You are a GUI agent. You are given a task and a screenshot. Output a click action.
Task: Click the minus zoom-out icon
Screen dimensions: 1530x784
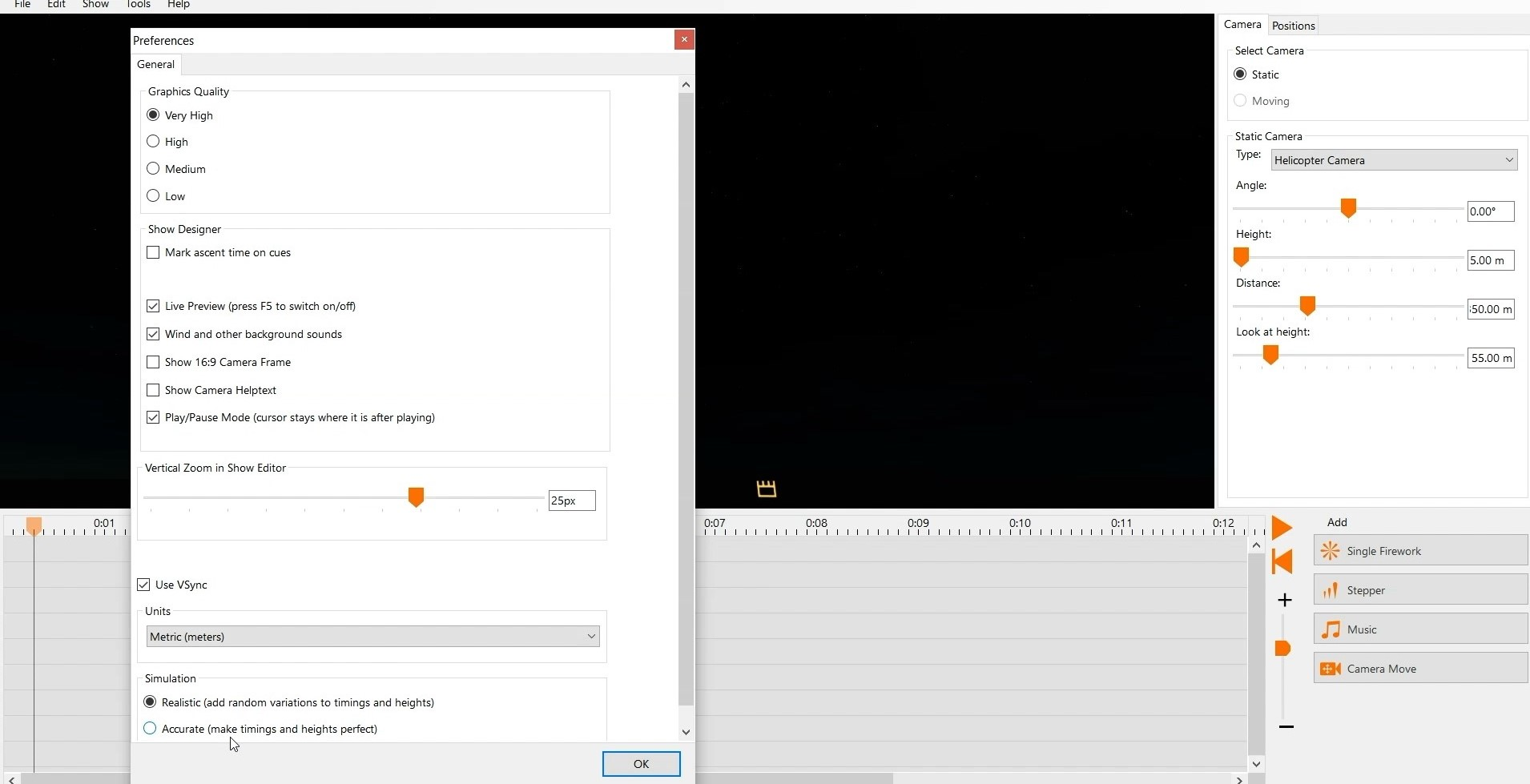pos(1286,727)
